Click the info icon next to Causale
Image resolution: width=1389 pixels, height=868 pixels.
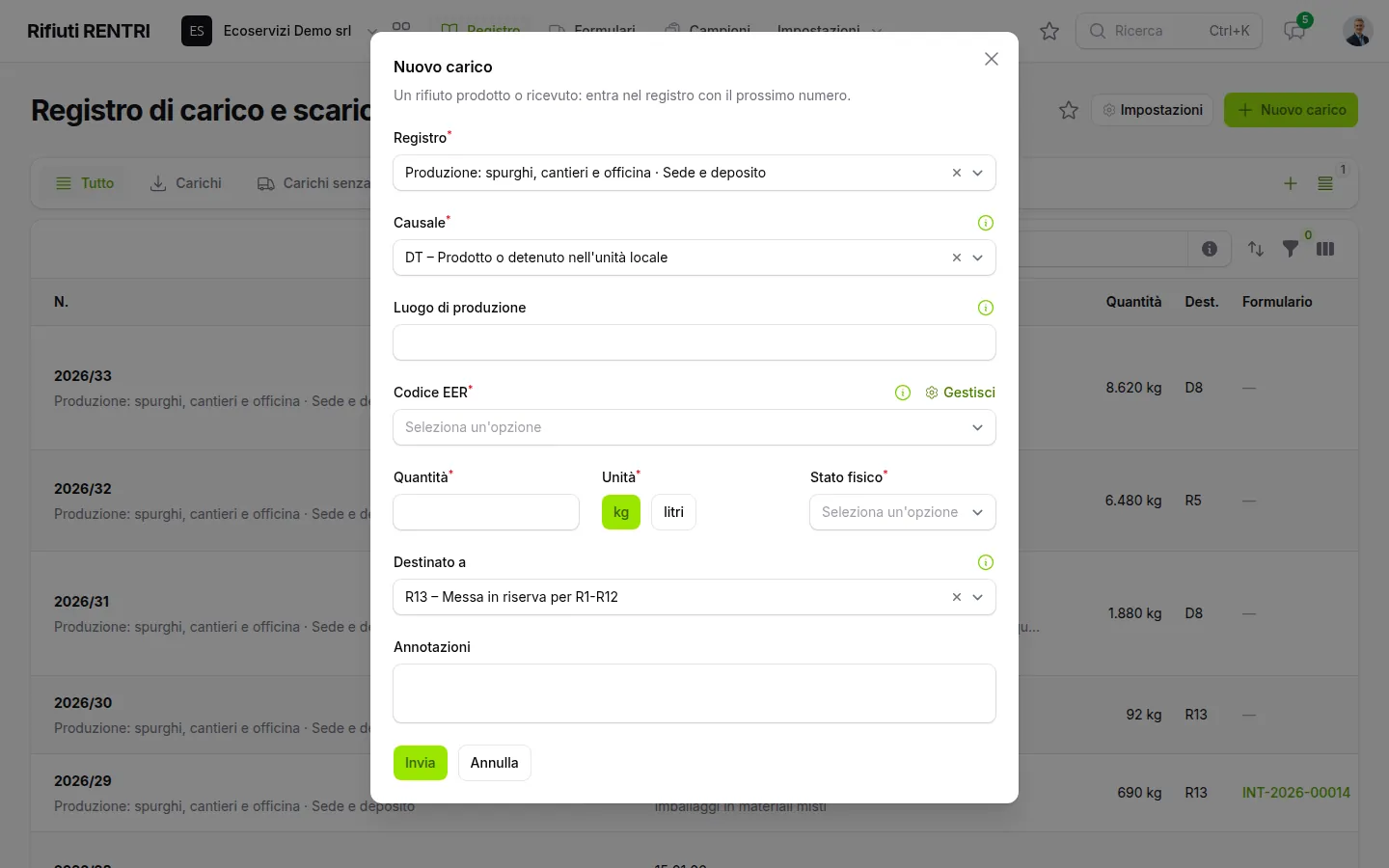tap(986, 223)
